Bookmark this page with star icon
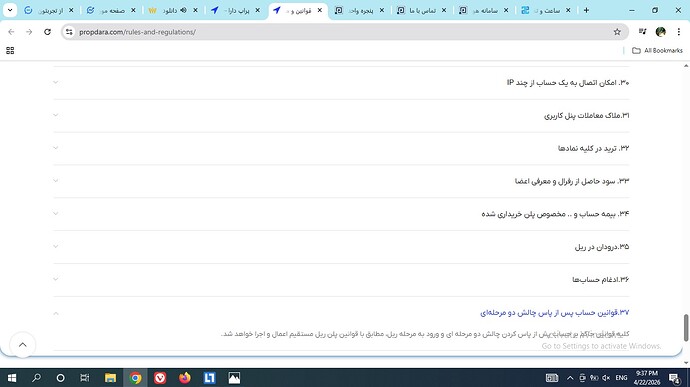Screen dimensions: 690x387 pyautogui.click(x=617, y=32)
